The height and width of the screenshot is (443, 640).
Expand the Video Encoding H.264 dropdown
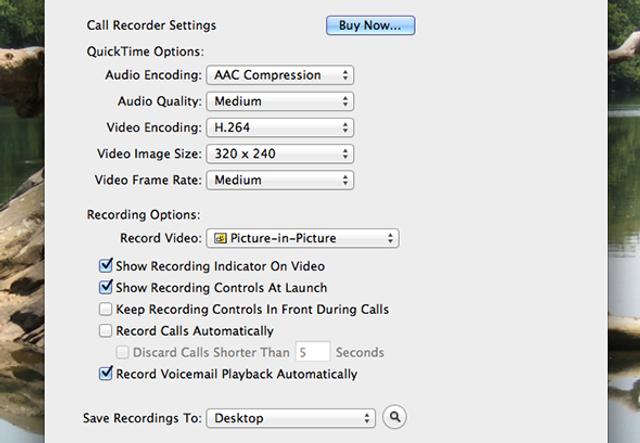click(279, 127)
